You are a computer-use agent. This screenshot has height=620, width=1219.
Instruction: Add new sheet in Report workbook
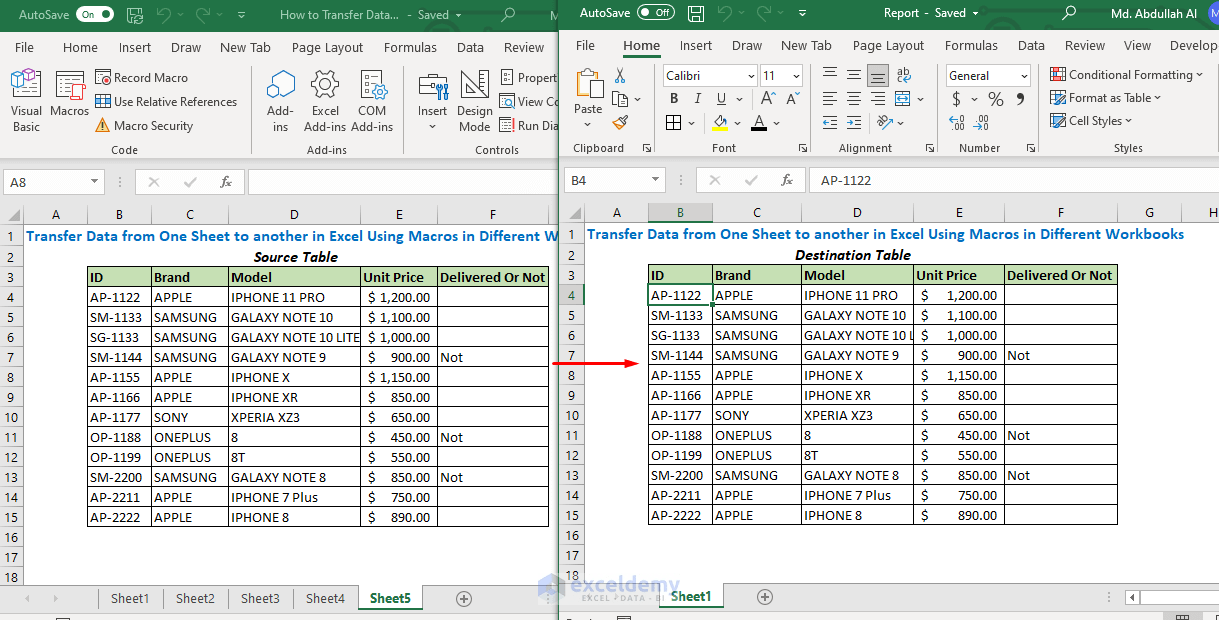coord(765,597)
